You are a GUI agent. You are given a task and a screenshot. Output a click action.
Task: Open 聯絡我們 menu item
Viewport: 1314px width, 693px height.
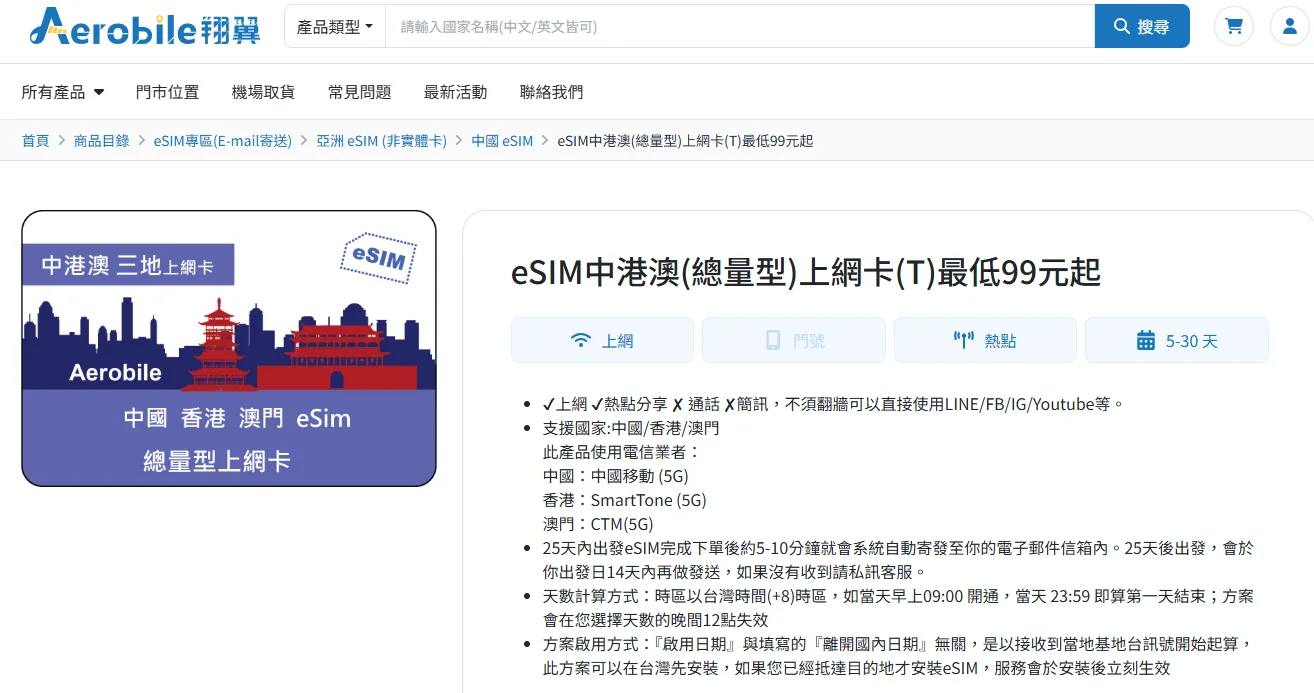coord(551,92)
